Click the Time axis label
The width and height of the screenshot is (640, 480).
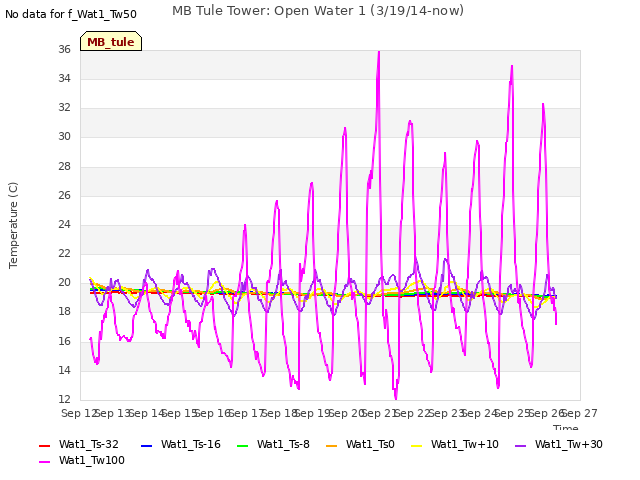pos(566,427)
